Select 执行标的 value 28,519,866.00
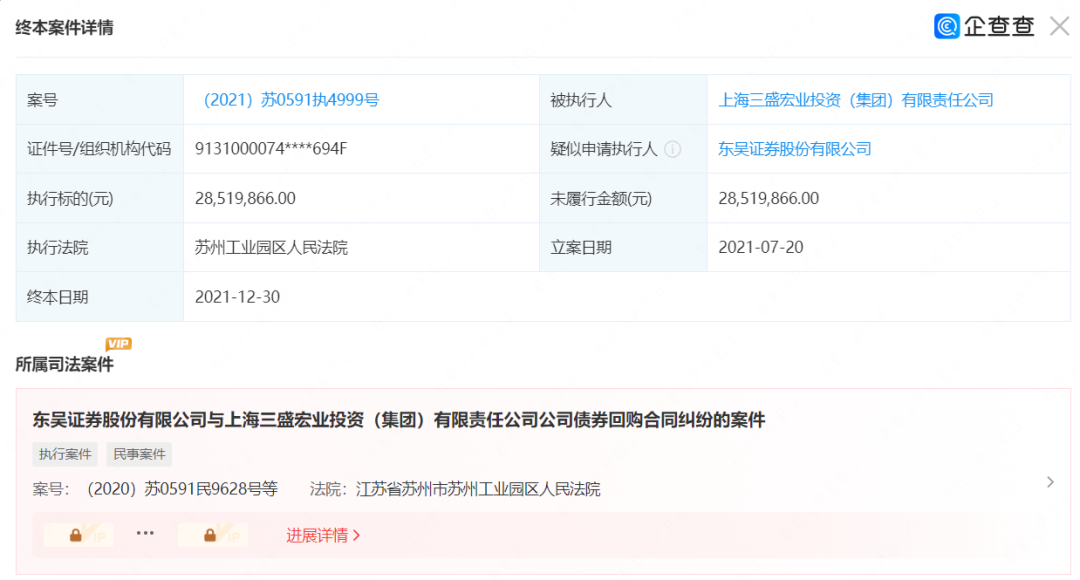 pos(245,198)
